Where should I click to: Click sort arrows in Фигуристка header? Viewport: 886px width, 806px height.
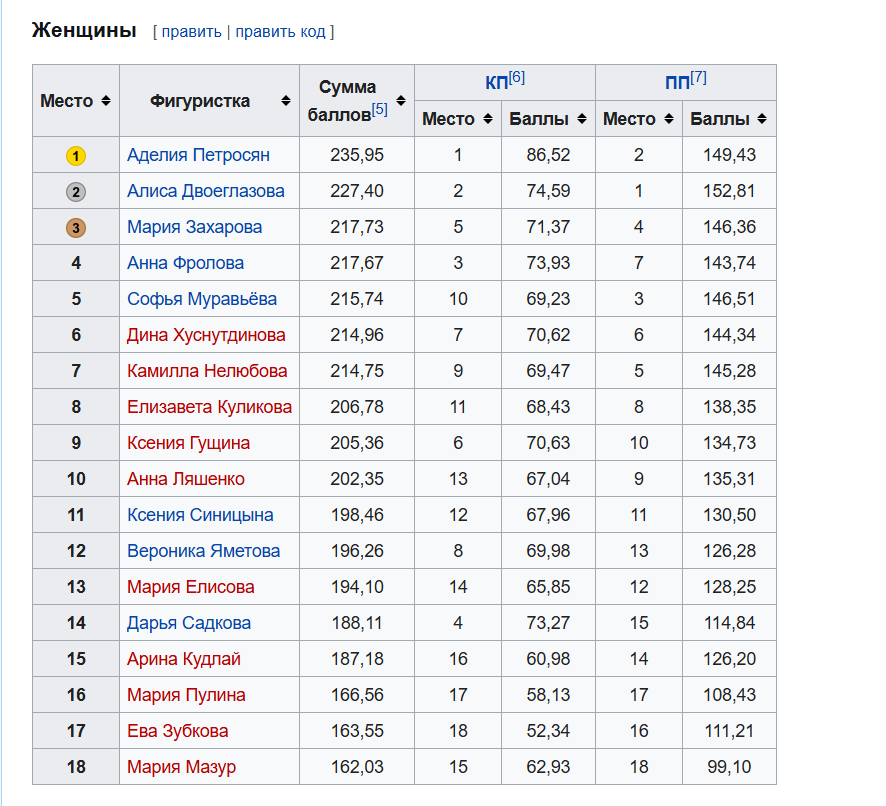(x=286, y=101)
